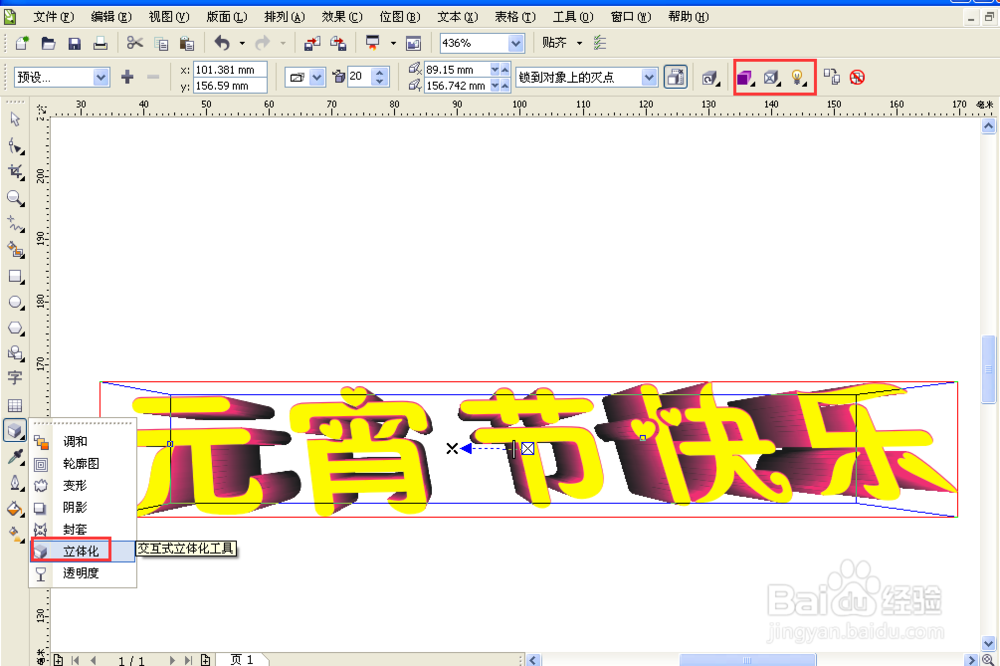Switch to page tab 页 1

tap(243, 659)
